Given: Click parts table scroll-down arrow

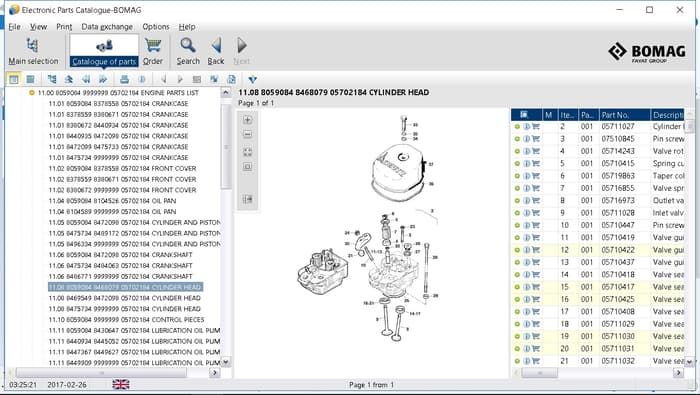Looking at the screenshot, I should (x=689, y=362).
